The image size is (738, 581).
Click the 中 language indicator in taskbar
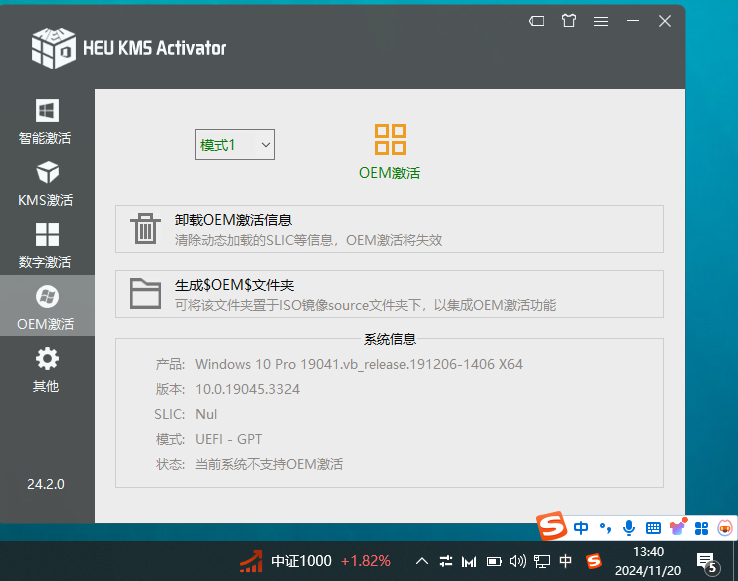(x=565, y=561)
